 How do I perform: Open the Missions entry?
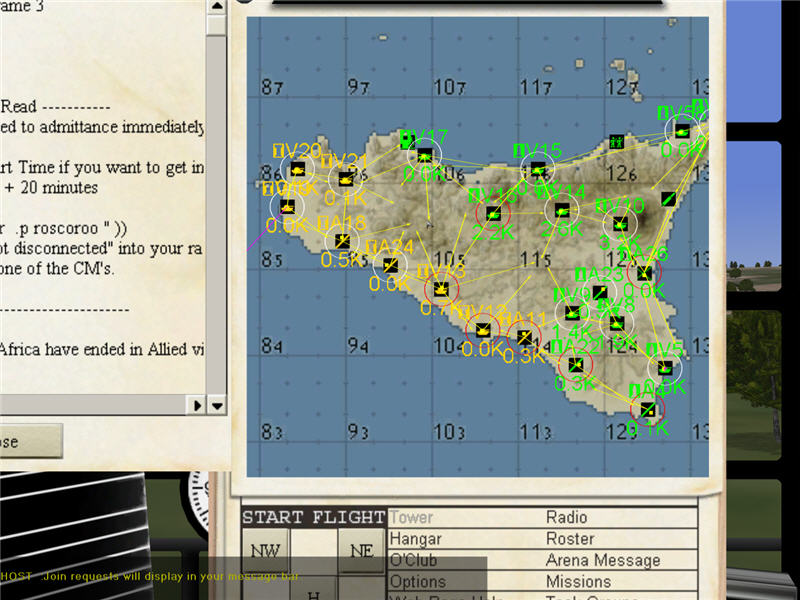[x=578, y=582]
